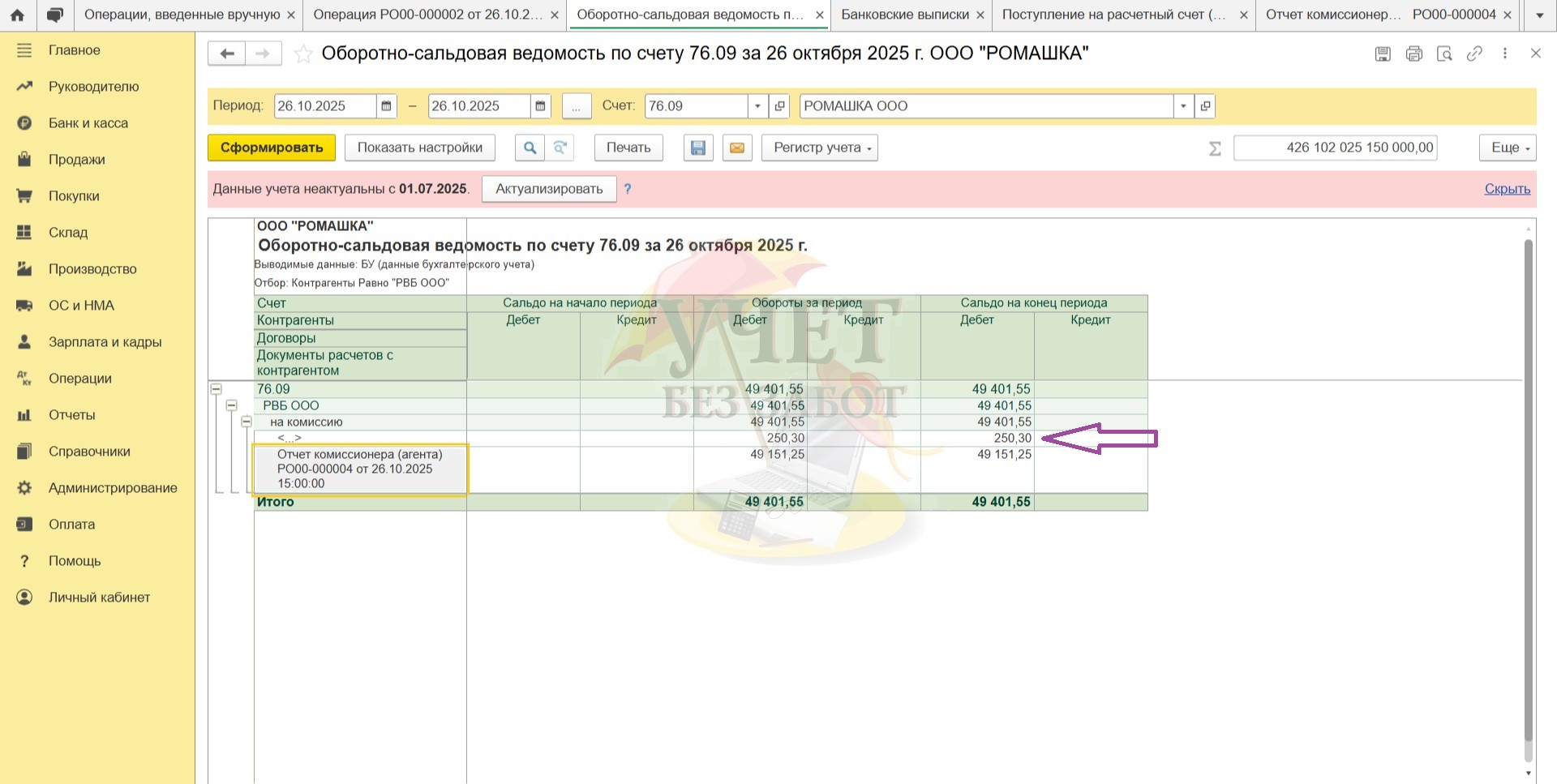Open Продажи section in sidebar
The image size is (1557, 784).
(x=76, y=160)
